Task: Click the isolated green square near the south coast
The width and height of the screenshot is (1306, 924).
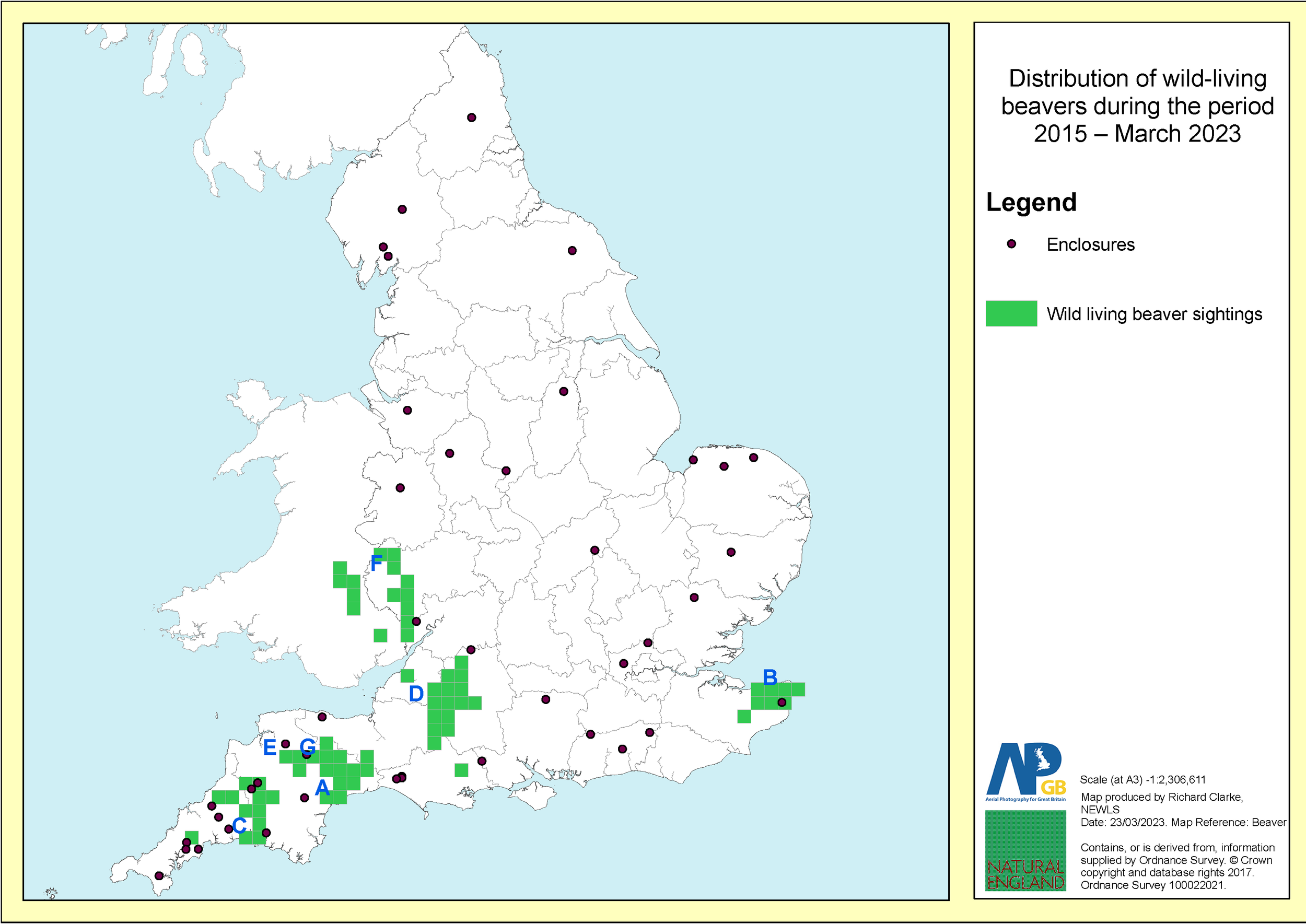Action: 461,770
